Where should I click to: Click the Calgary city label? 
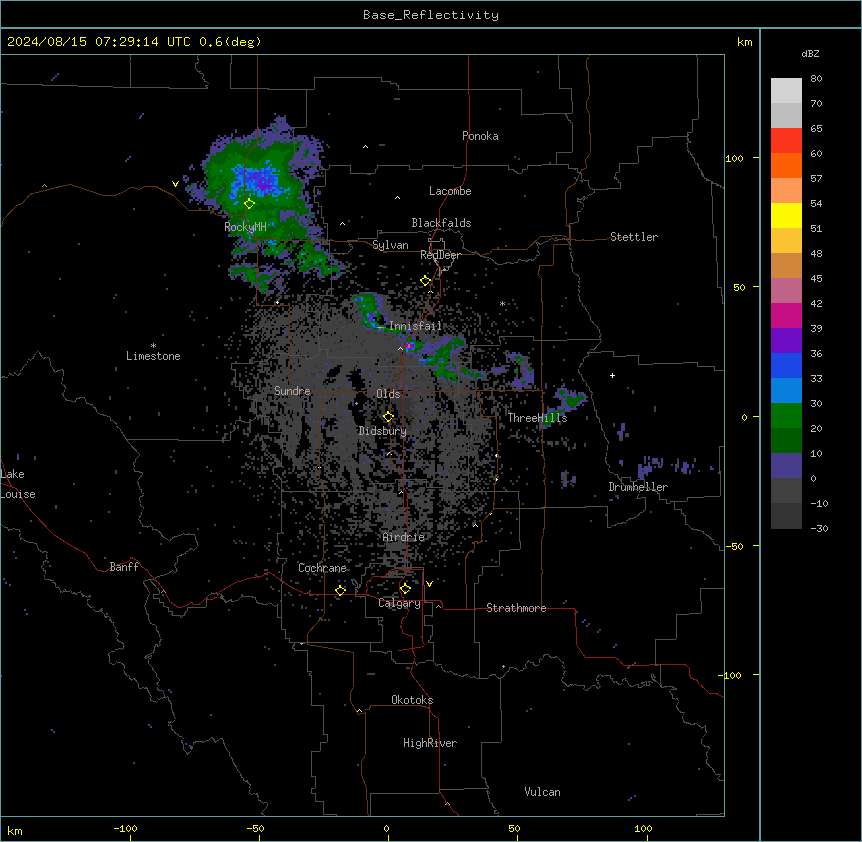pyautogui.click(x=399, y=603)
